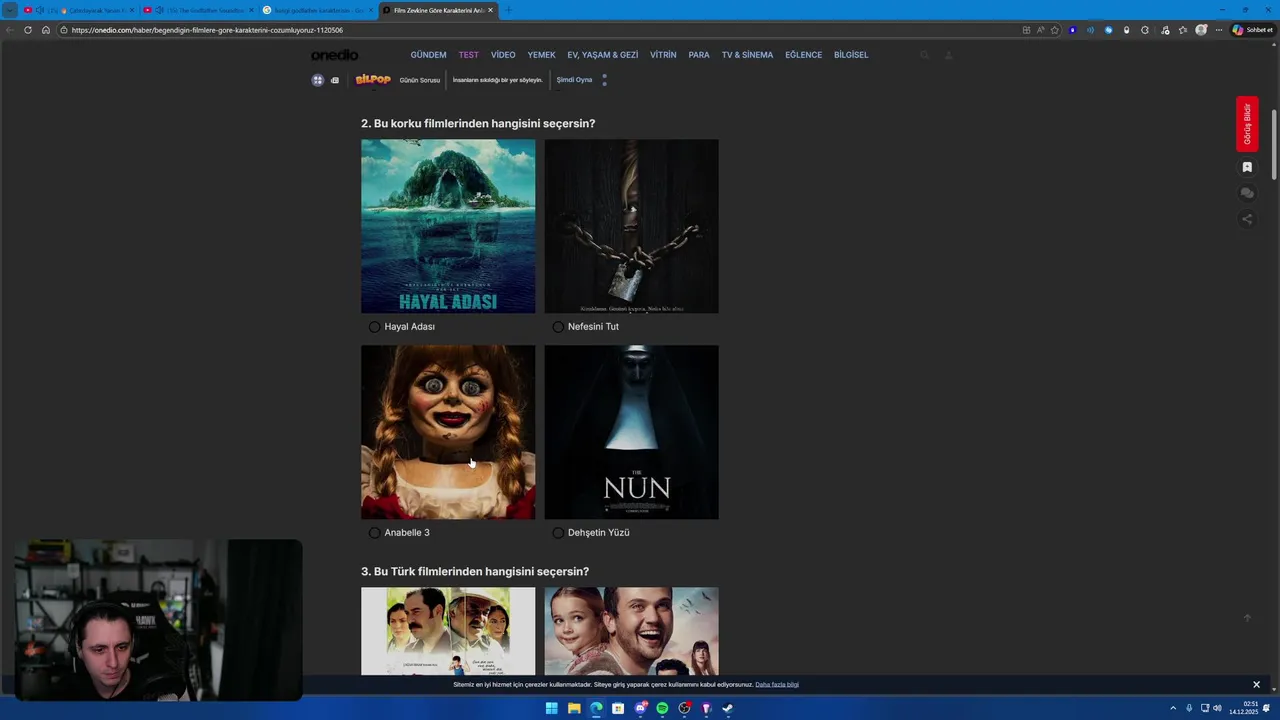Open the Onedio search magnifier
The height and width of the screenshot is (720, 1280).
(925, 55)
